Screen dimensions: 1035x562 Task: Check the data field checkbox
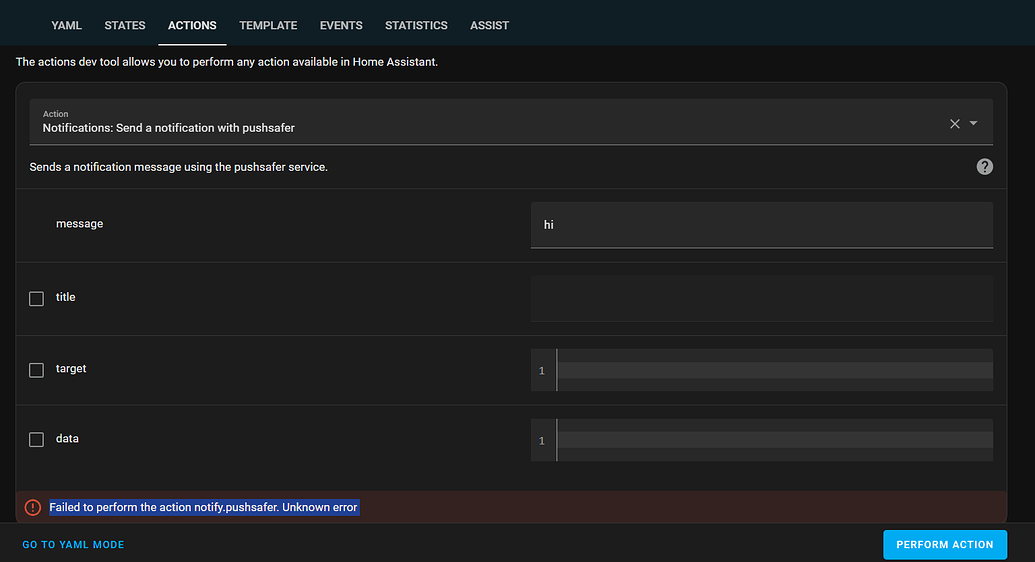tap(37, 440)
